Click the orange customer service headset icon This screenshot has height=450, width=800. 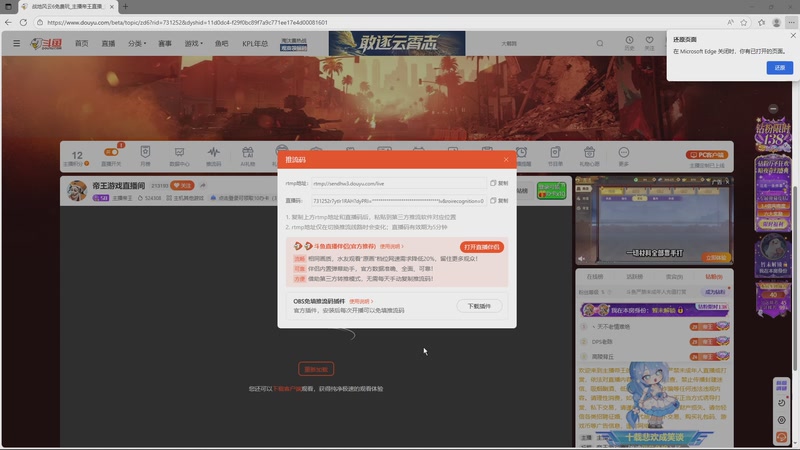click(x=781, y=437)
